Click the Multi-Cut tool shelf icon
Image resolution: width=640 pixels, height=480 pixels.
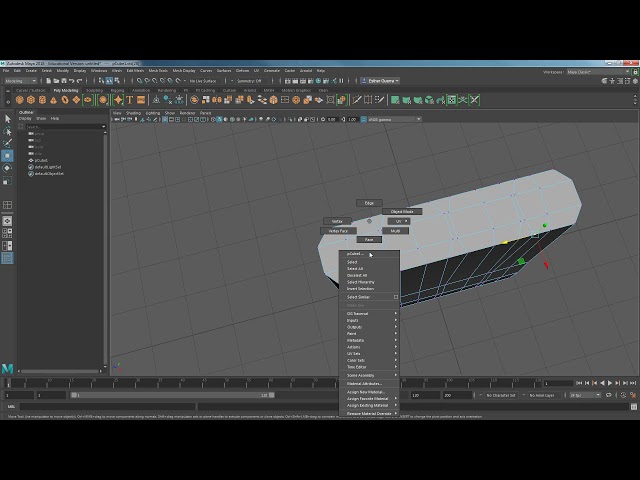click(357, 100)
